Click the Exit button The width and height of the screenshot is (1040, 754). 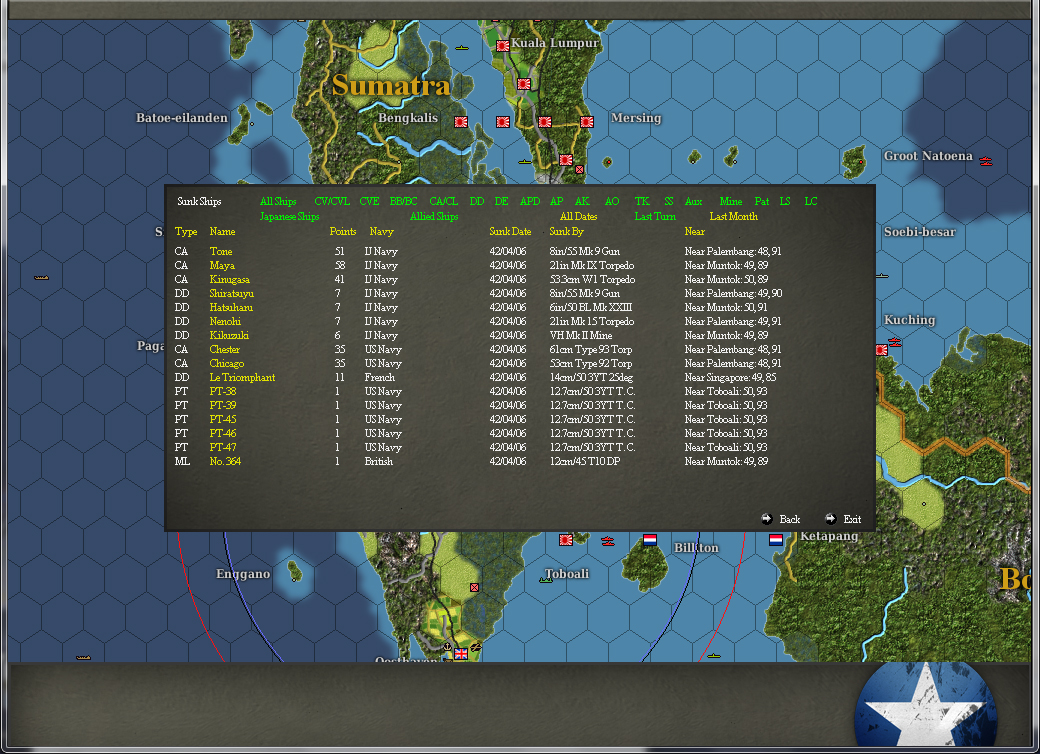pyautogui.click(x=845, y=519)
